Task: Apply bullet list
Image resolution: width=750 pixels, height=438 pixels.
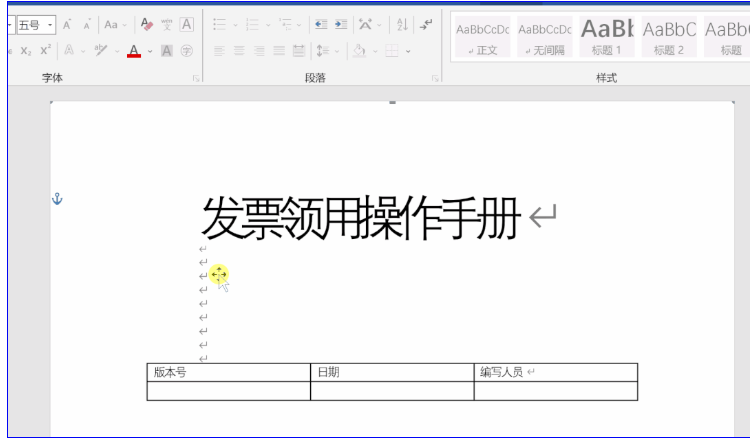Action: [x=220, y=24]
